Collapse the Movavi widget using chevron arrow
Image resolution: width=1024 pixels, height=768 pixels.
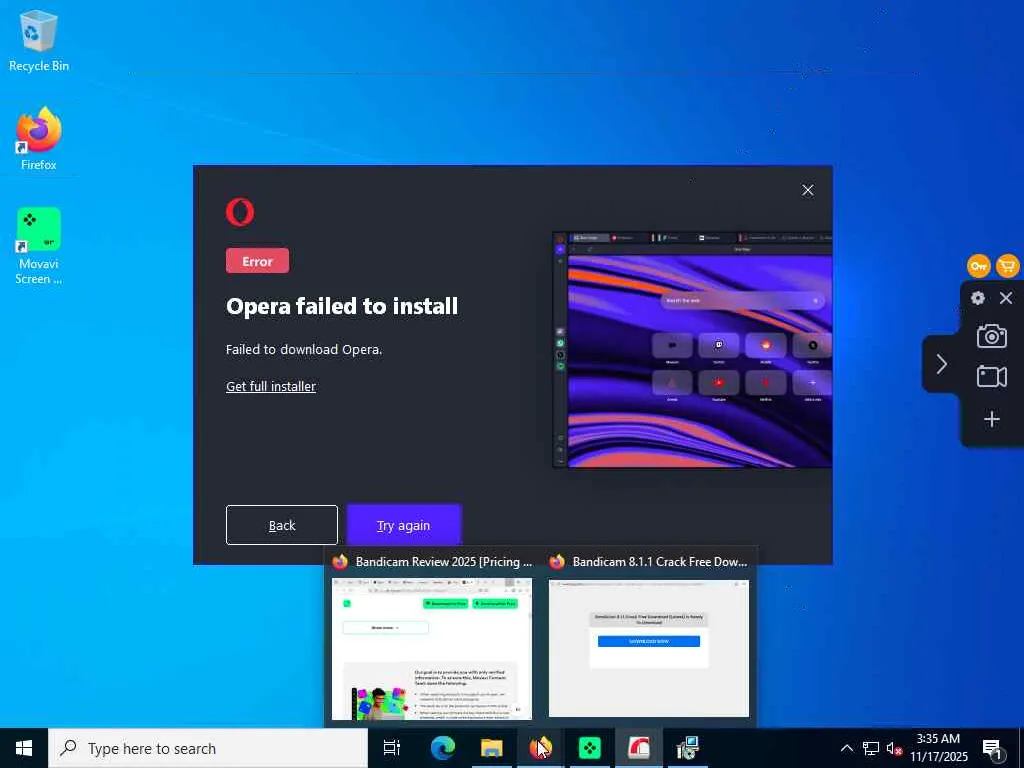click(941, 364)
